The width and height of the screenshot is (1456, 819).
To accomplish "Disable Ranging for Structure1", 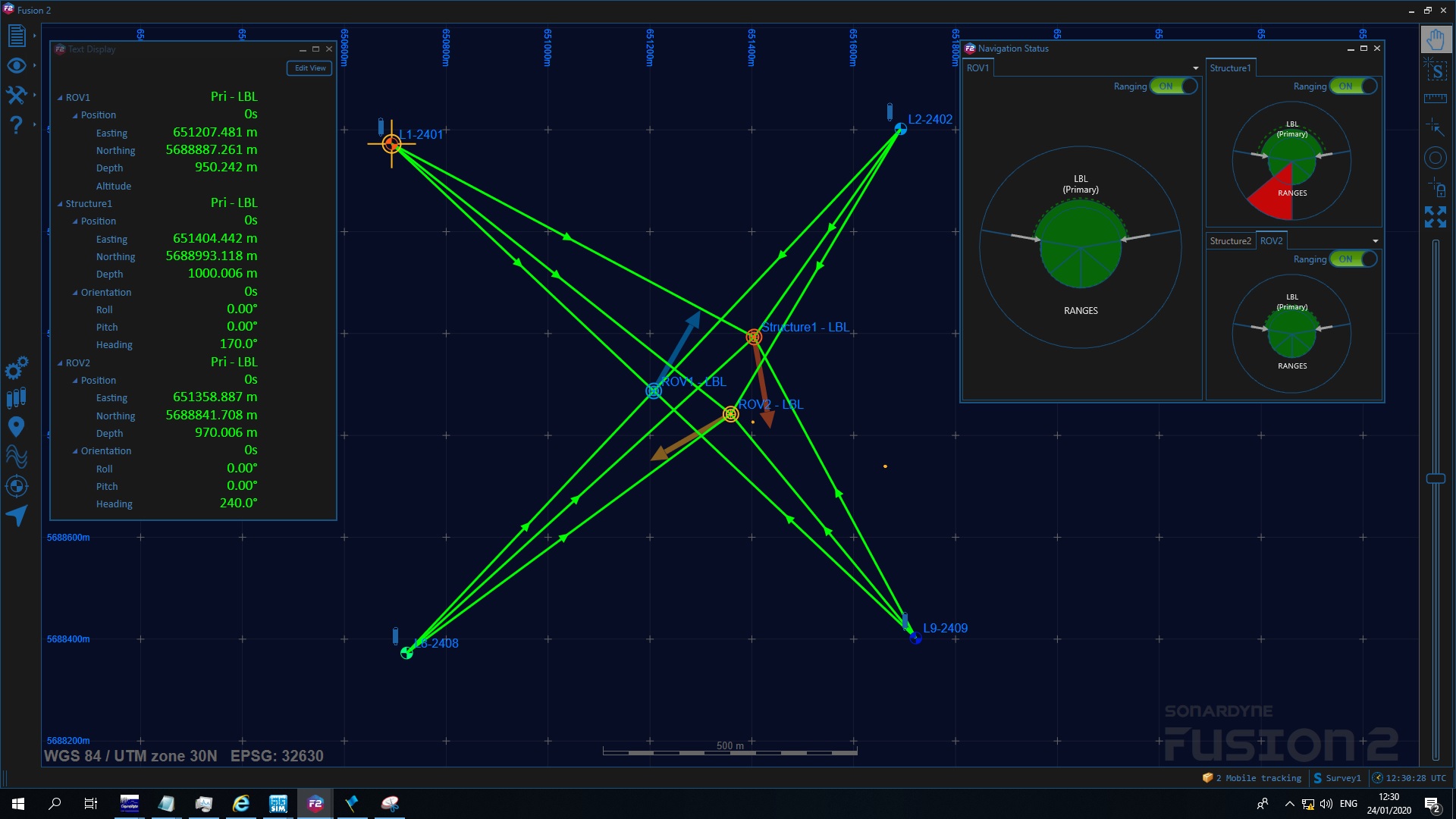I will coord(1353,86).
